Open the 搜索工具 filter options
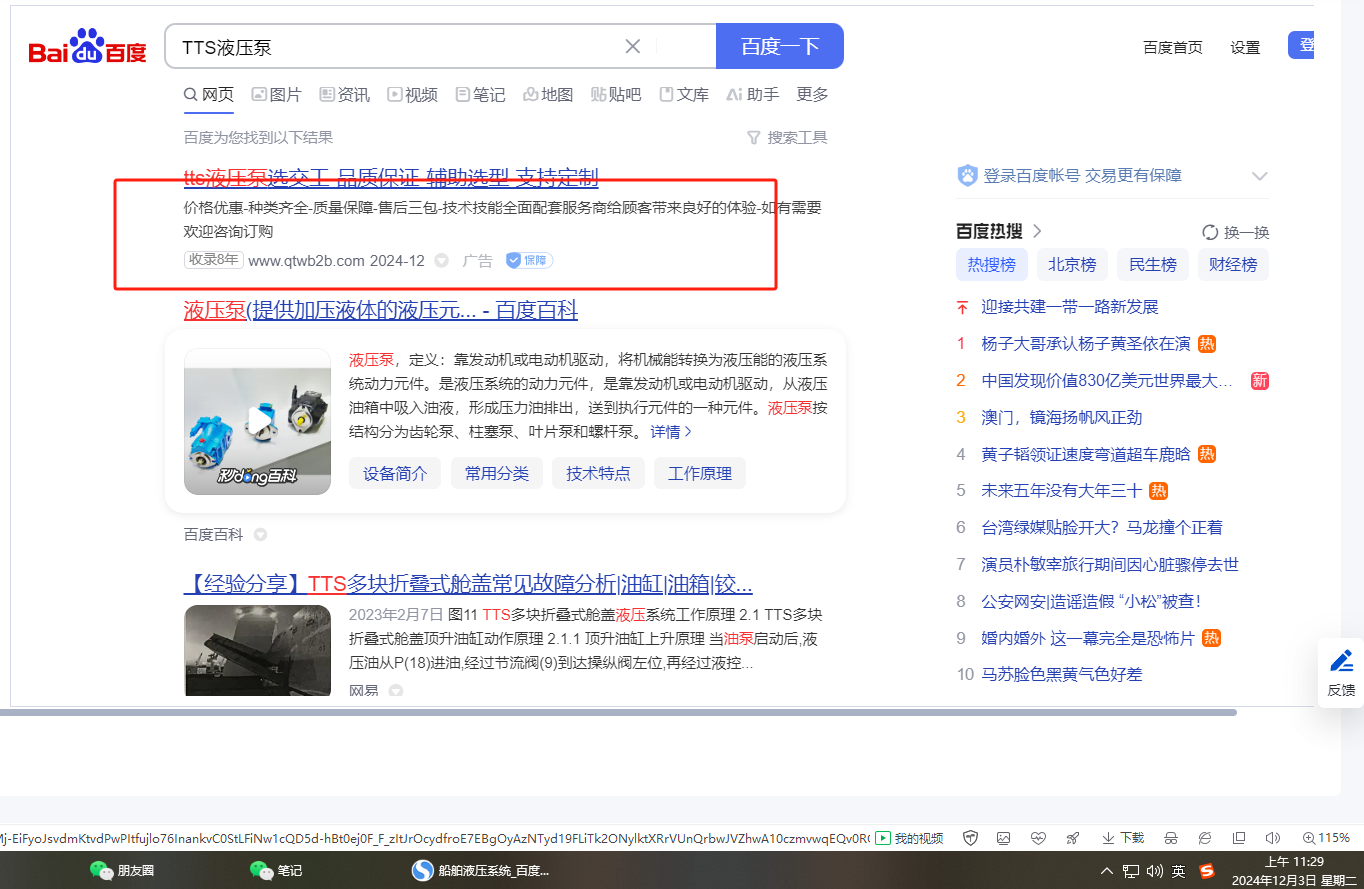Image resolution: width=1364 pixels, height=889 pixels. (787, 137)
